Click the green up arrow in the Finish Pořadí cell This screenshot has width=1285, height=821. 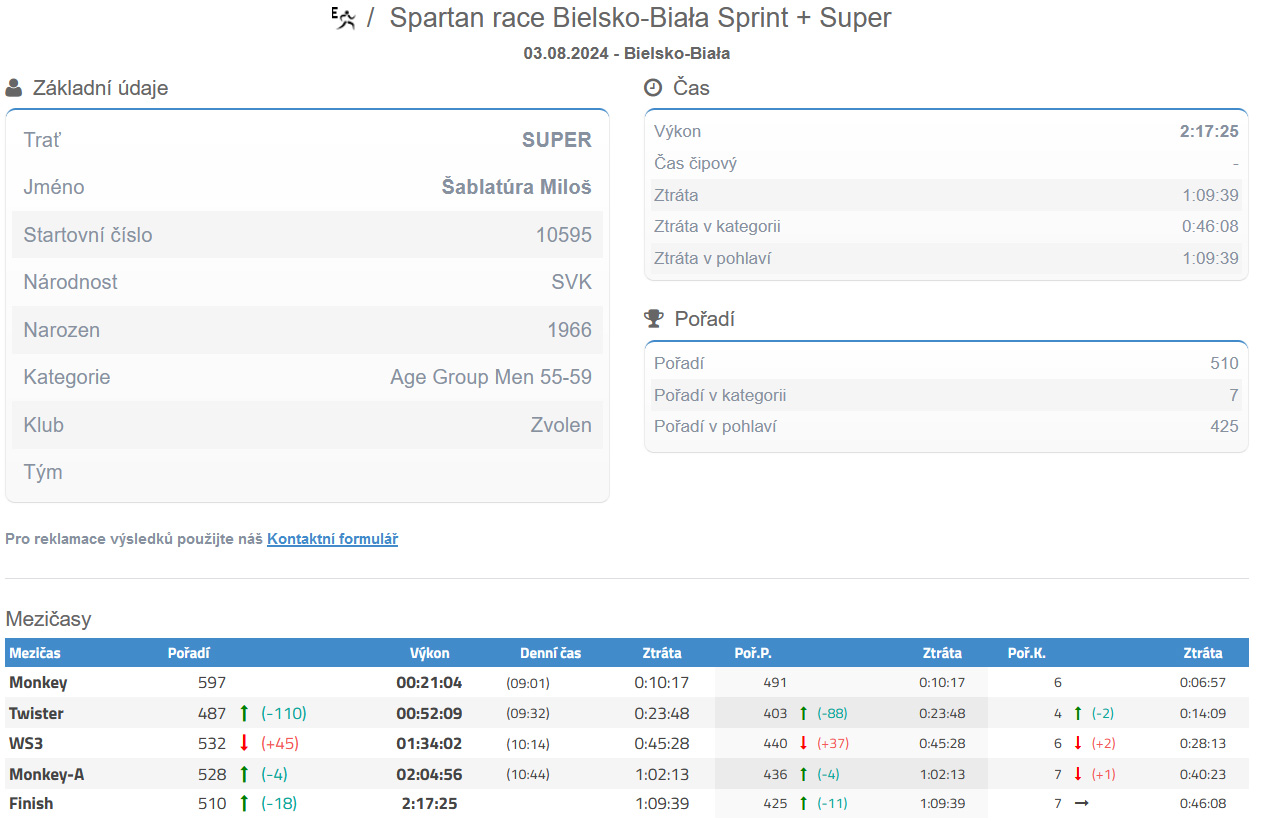(x=244, y=803)
